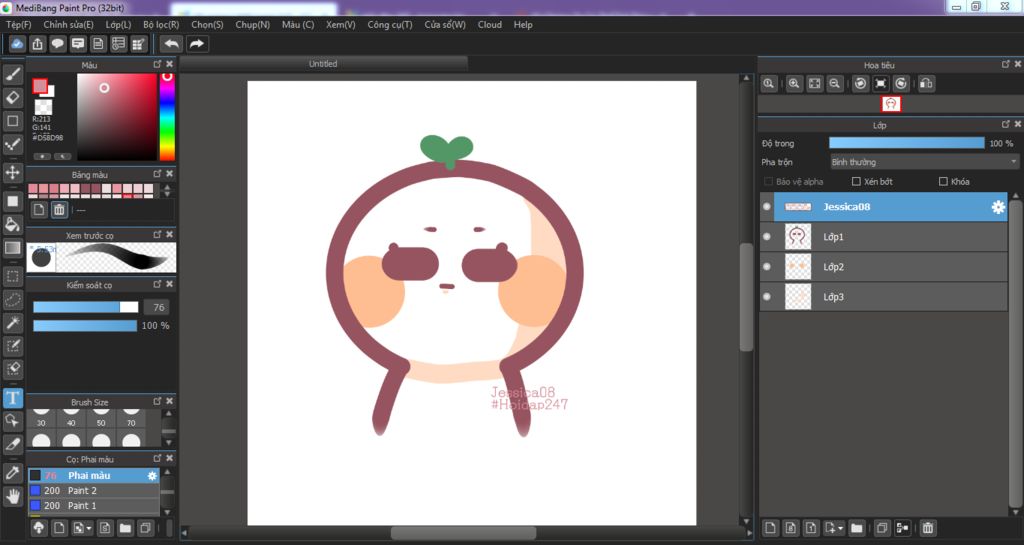Image resolution: width=1024 pixels, height=545 pixels.
Task: Click new layer icon at panel bottom
Action: coord(771,527)
